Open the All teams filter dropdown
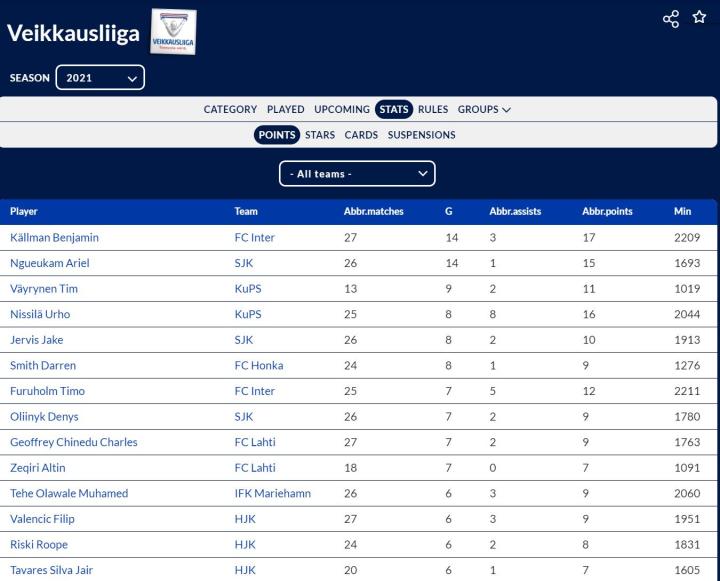 click(x=357, y=174)
